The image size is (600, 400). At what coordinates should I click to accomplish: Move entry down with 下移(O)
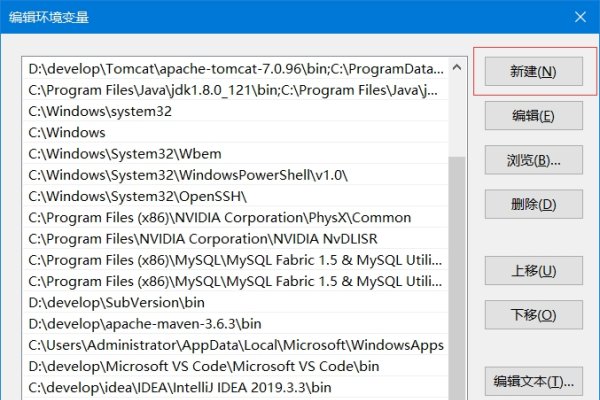(x=533, y=315)
